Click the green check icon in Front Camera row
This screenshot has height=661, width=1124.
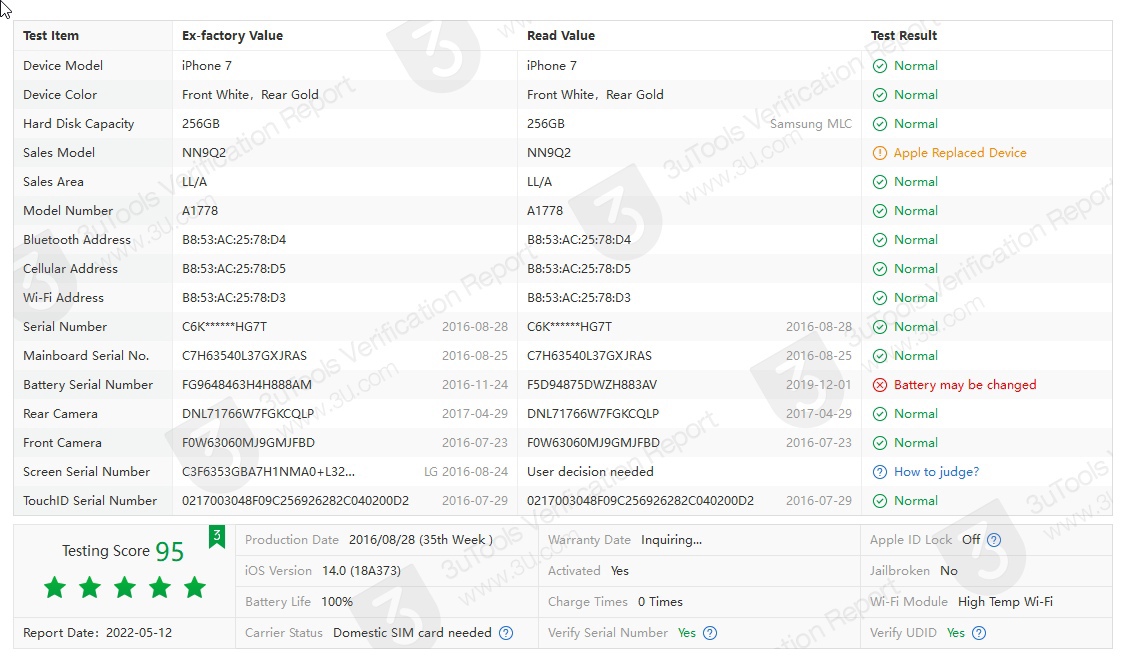click(x=880, y=443)
